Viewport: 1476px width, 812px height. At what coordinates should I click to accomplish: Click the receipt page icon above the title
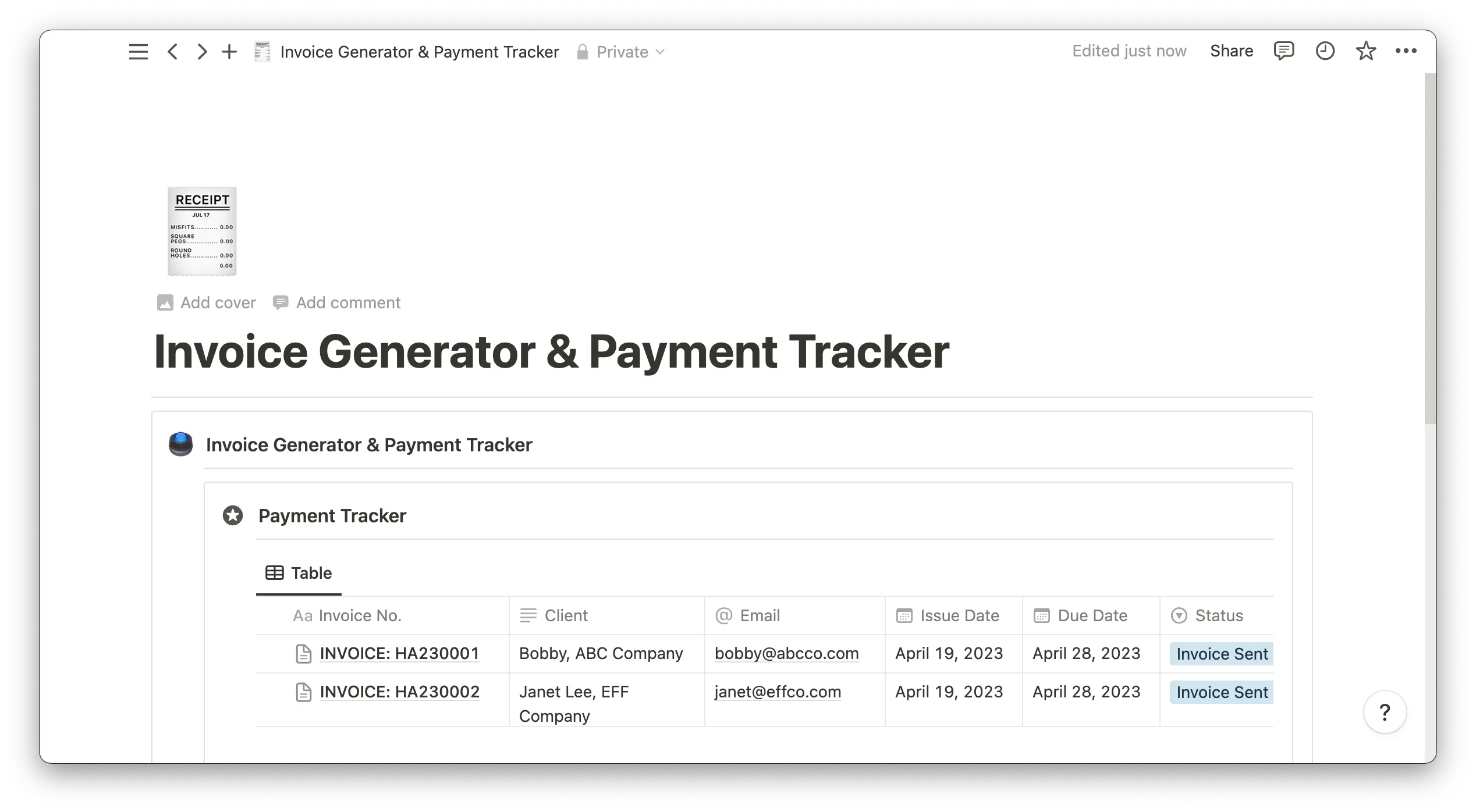click(202, 232)
